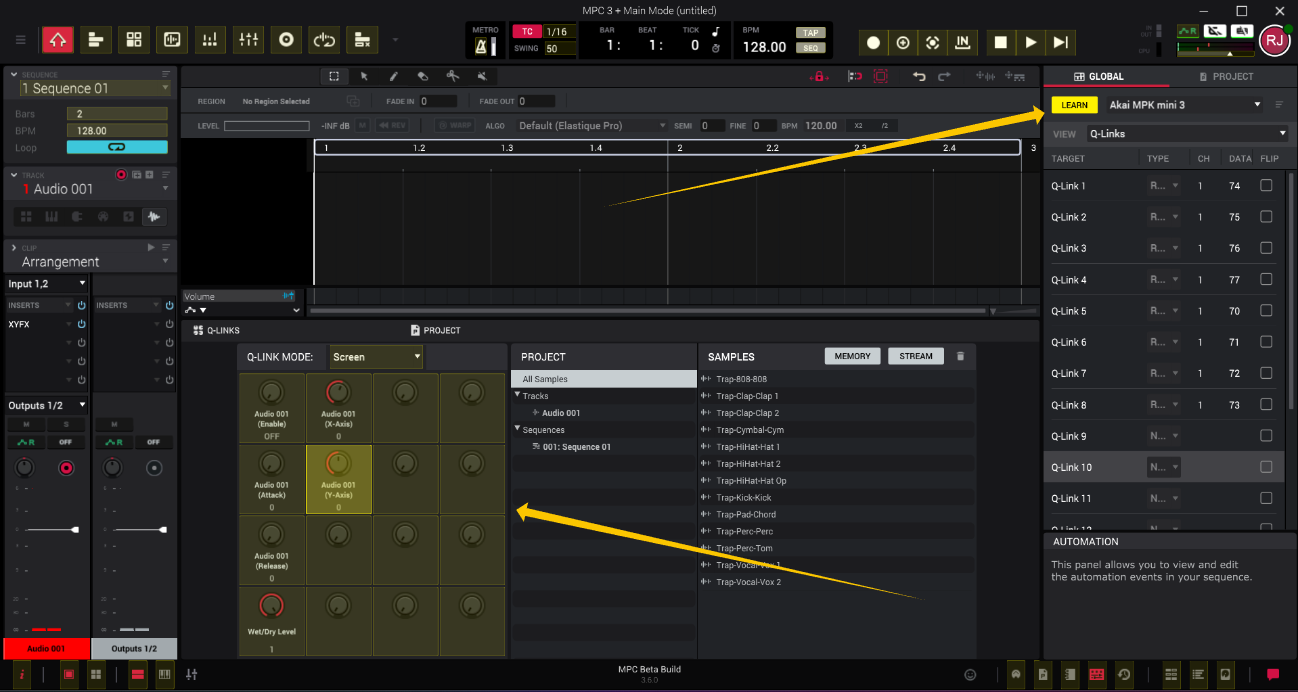Switch to the Global tab
Viewport: 1298px width, 692px height.
(x=1106, y=76)
